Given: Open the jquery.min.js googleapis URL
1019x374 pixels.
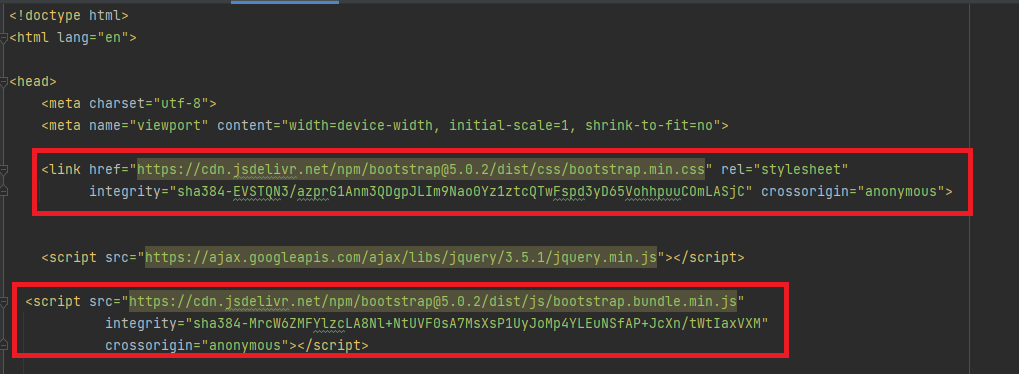Looking at the screenshot, I should point(401,258).
